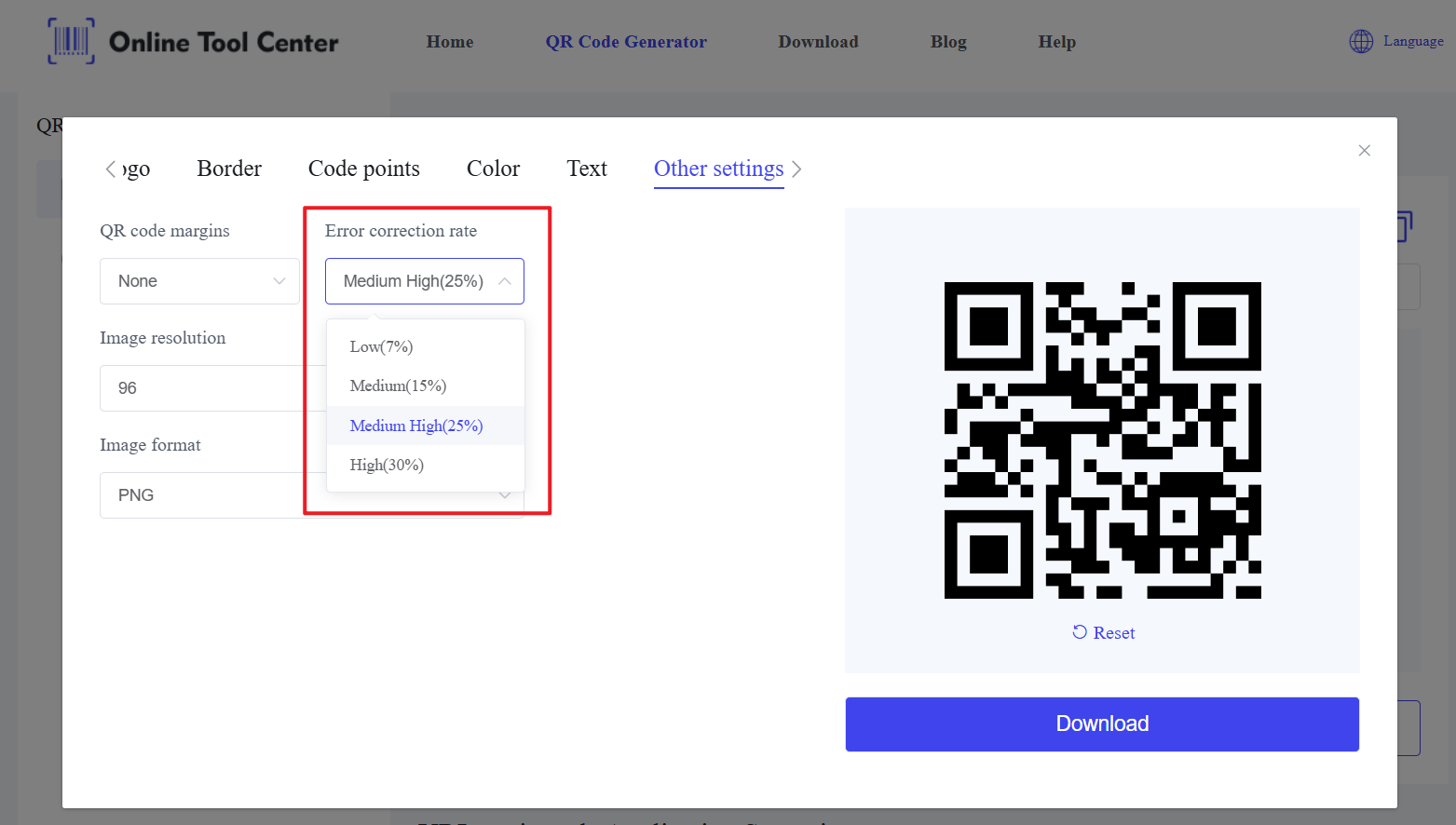Go to Home in top navigation

[x=450, y=42]
